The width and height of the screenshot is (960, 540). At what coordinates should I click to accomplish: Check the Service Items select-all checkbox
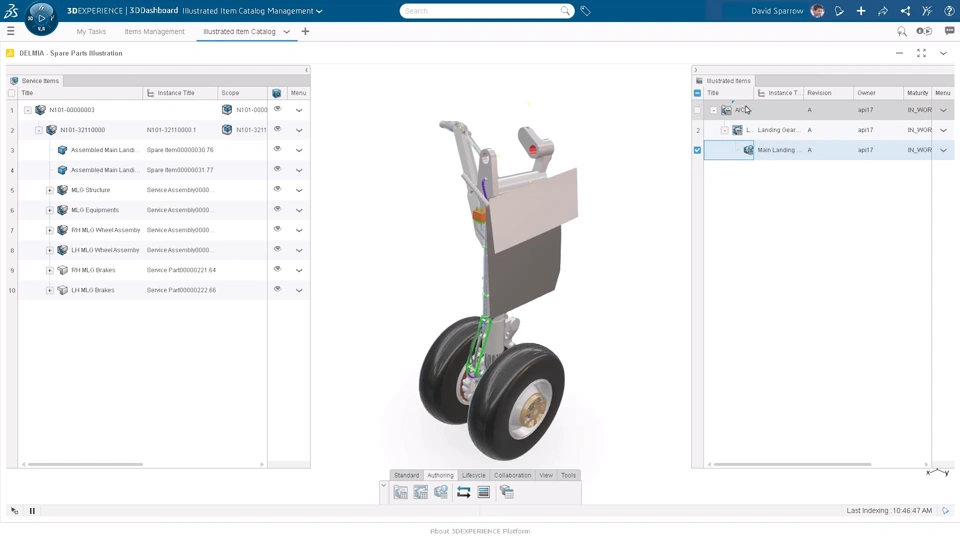click(12, 93)
